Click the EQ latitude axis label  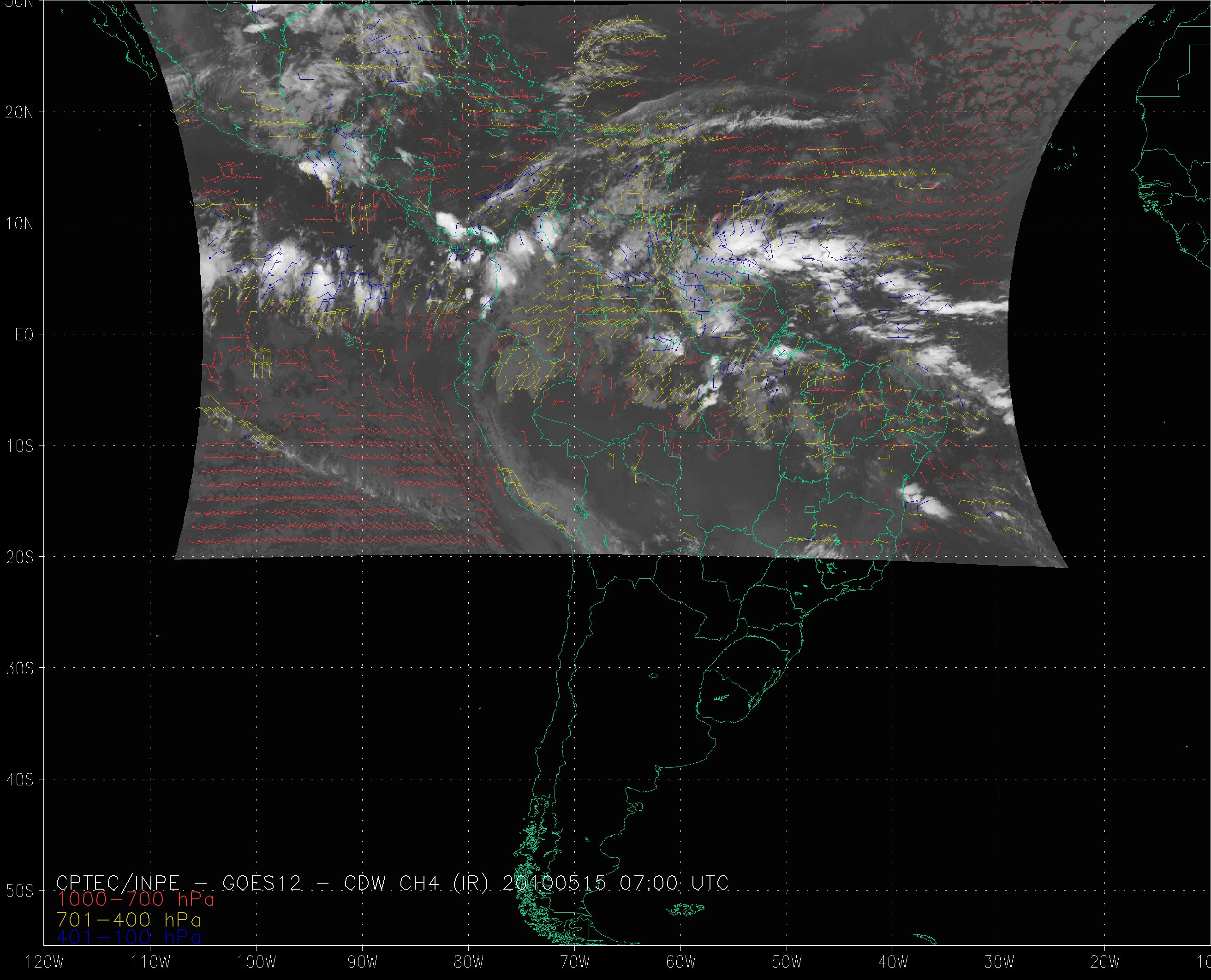(24, 335)
